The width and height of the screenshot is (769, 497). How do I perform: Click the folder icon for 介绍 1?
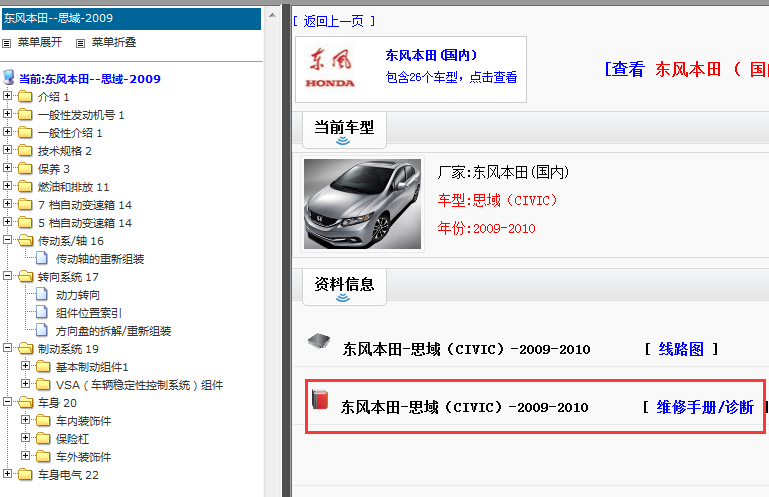tap(25, 97)
